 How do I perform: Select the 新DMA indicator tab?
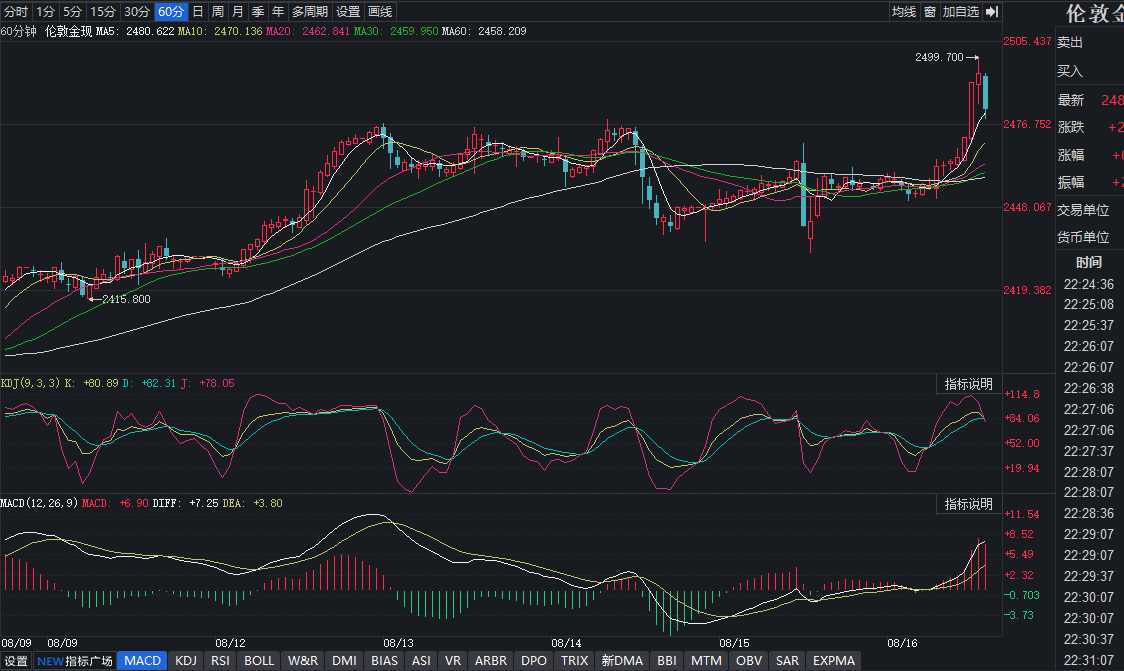pos(622,661)
